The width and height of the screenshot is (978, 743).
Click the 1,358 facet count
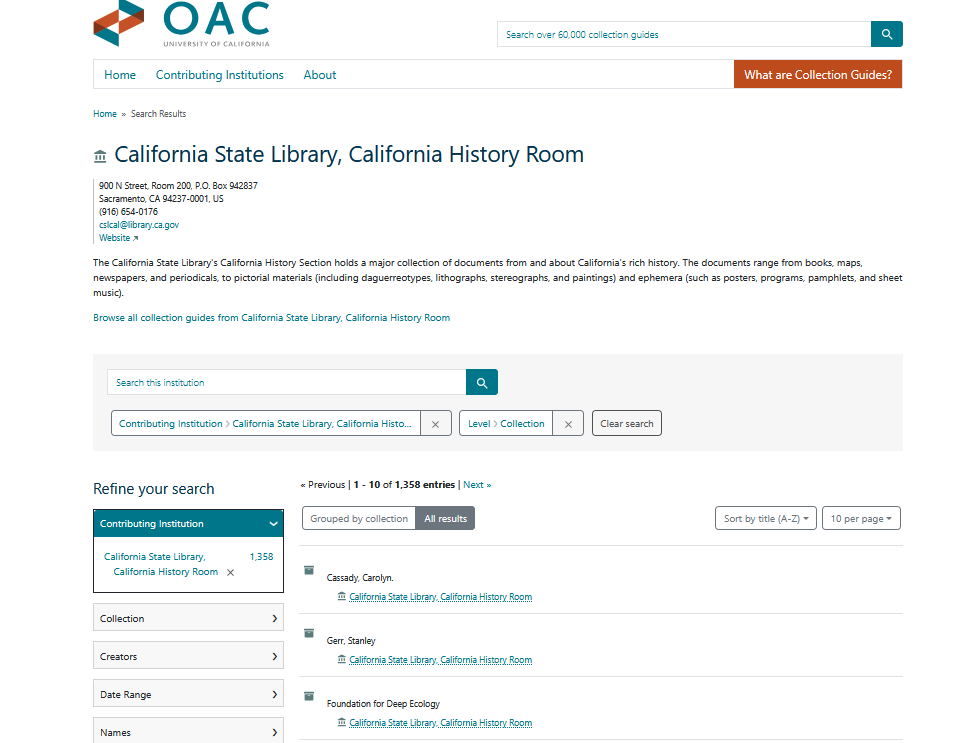click(261, 556)
